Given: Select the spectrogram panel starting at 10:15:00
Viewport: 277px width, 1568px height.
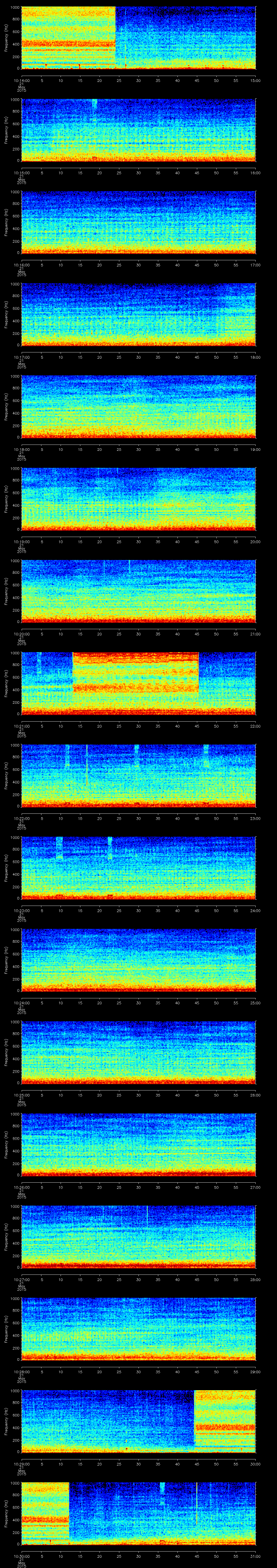Looking at the screenshot, I should coord(138,130).
